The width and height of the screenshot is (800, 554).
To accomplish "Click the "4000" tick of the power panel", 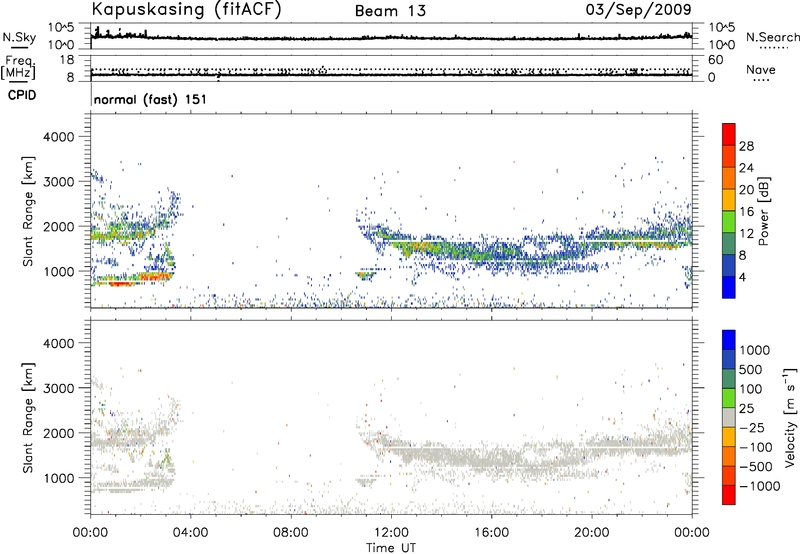I will (58, 137).
